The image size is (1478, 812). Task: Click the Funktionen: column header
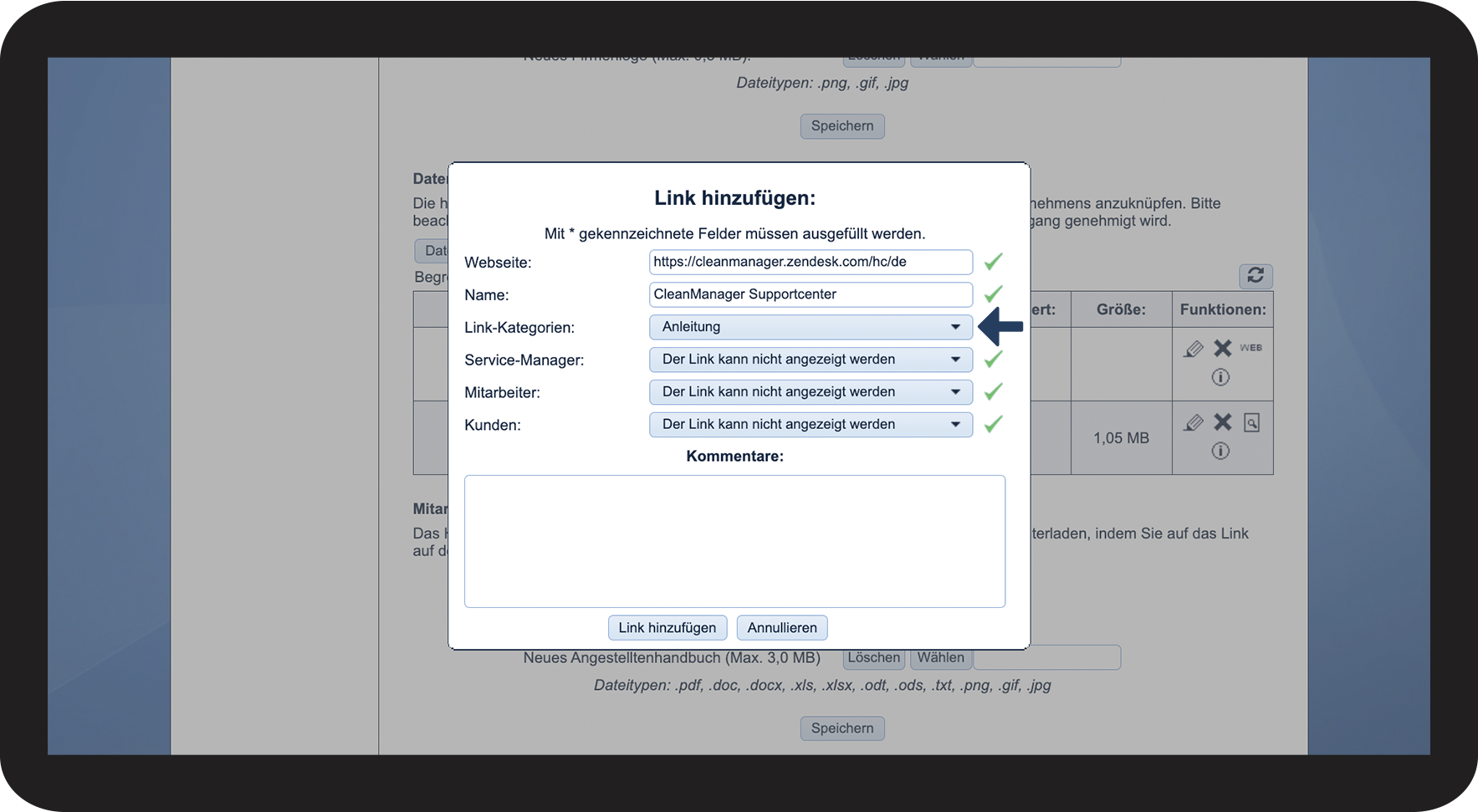pos(1223,309)
